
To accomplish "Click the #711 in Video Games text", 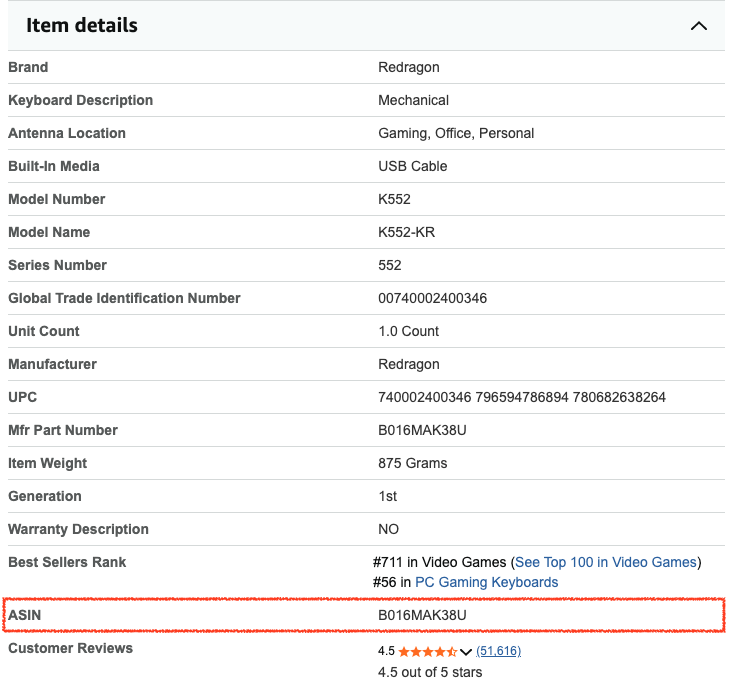I will pos(439,562).
